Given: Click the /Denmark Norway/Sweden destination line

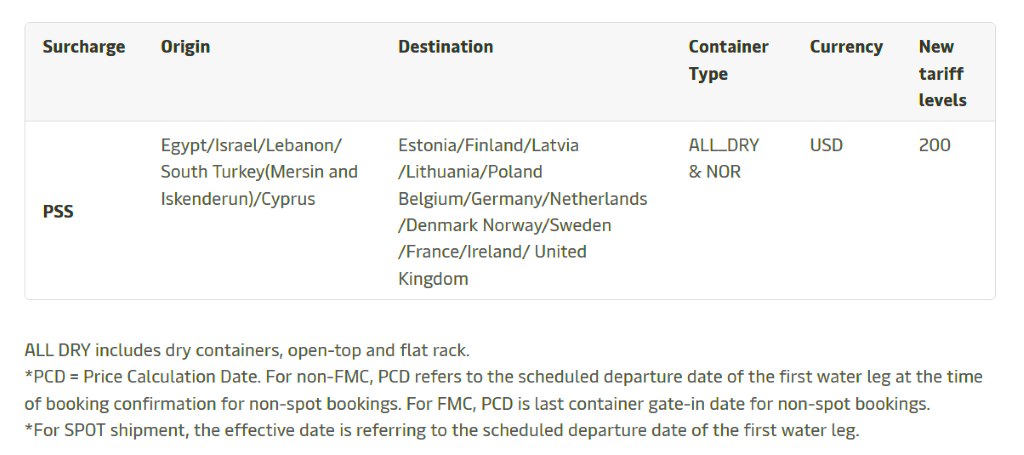Looking at the screenshot, I should click(x=504, y=226).
